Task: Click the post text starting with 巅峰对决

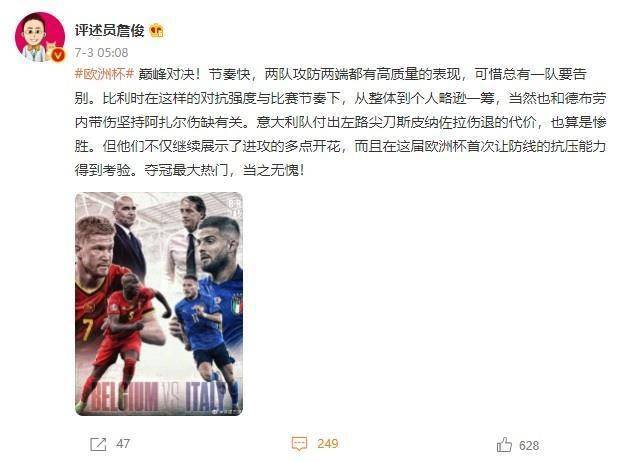Action: (340, 122)
